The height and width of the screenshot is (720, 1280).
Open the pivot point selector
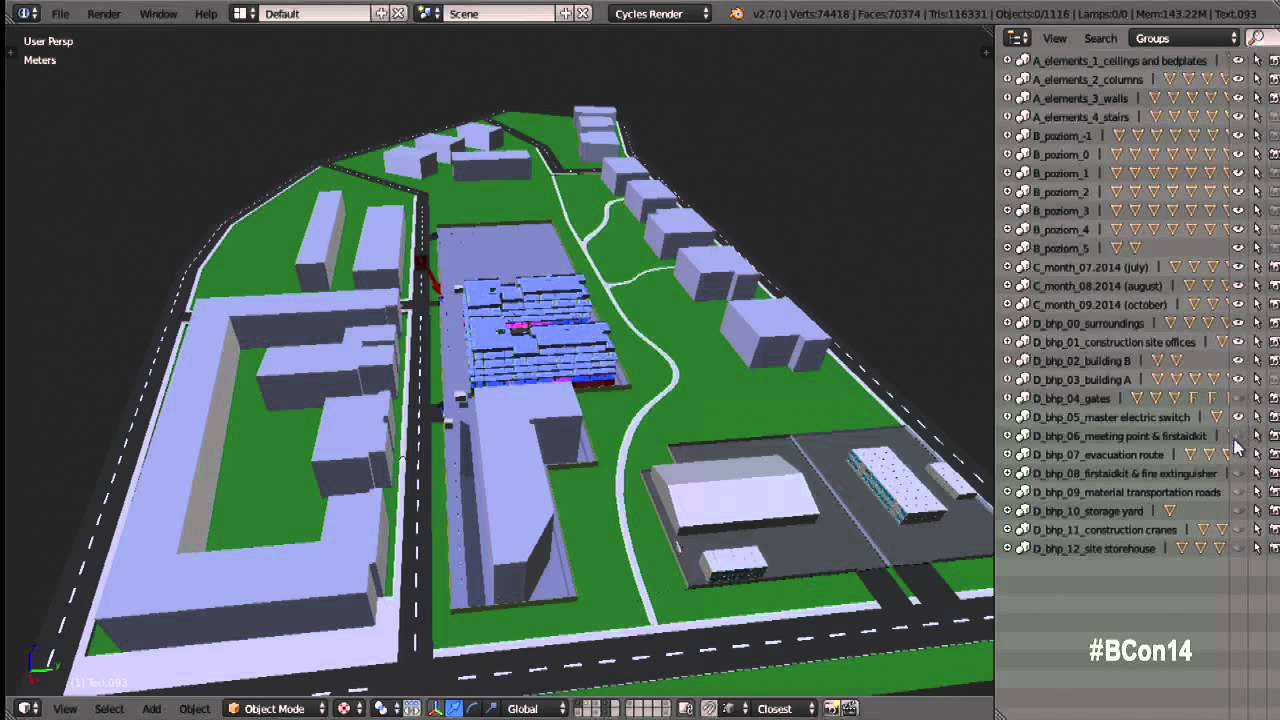click(x=385, y=708)
